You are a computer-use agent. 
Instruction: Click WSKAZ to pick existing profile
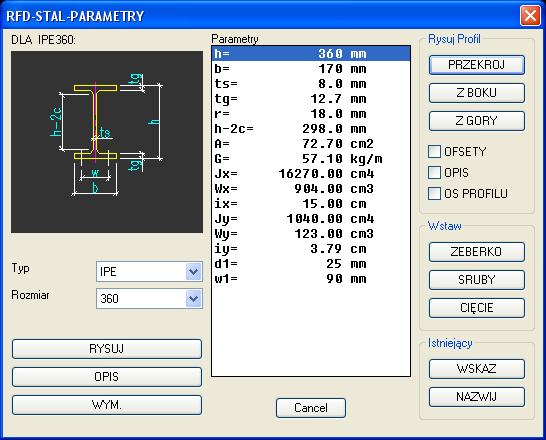476,369
